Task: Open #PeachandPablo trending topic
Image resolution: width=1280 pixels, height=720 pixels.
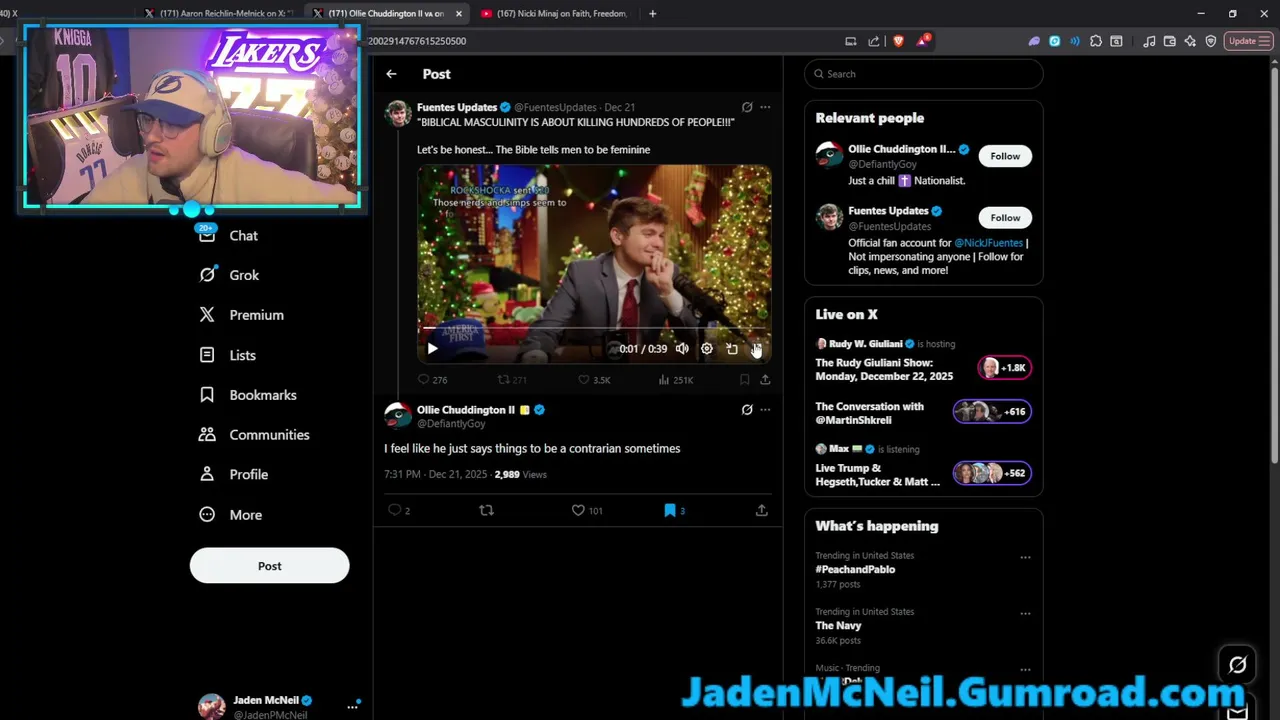Action: coord(855,570)
